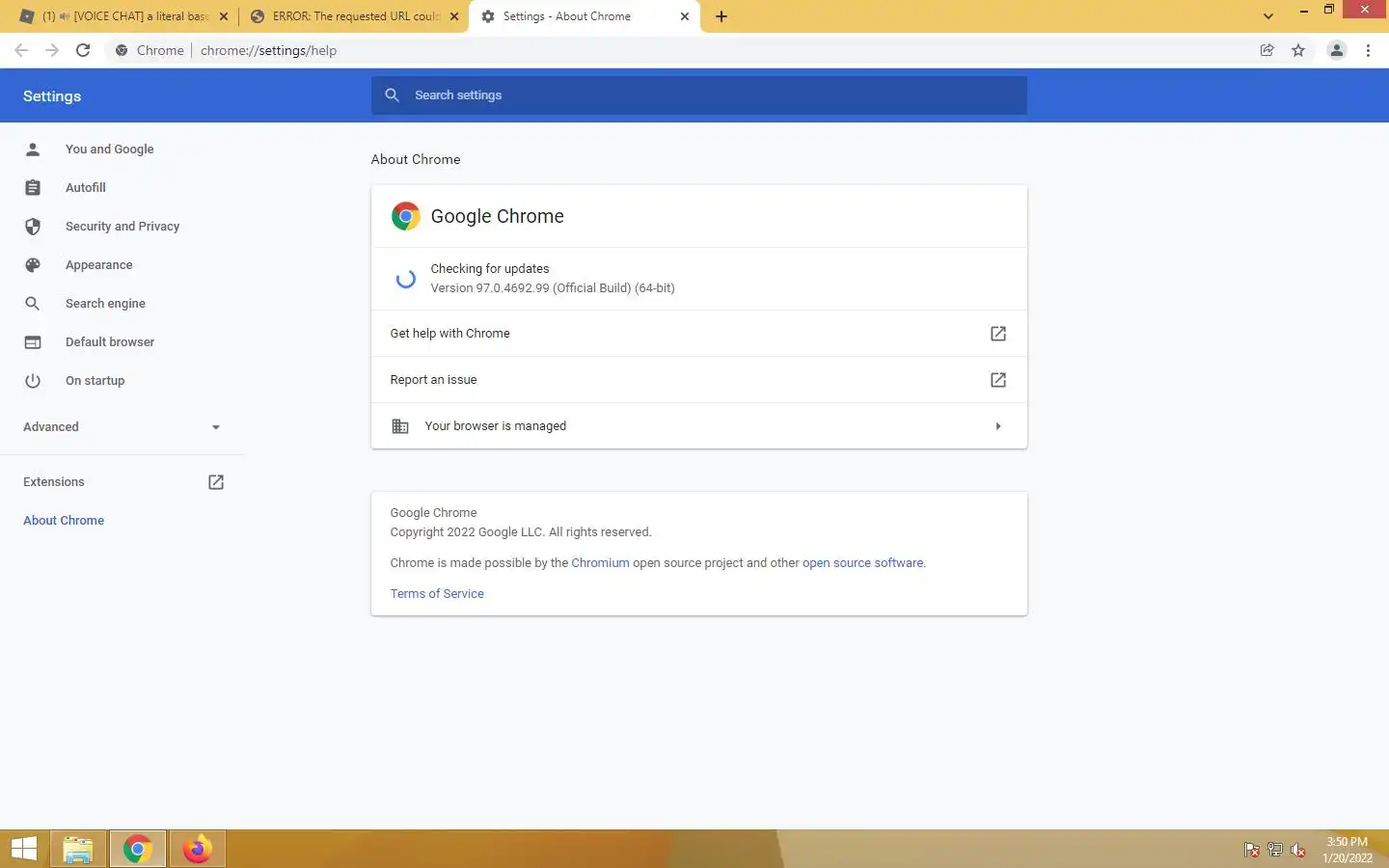The image size is (1389, 868).
Task: Click the Autofill clipboard icon
Action: click(x=33, y=187)
